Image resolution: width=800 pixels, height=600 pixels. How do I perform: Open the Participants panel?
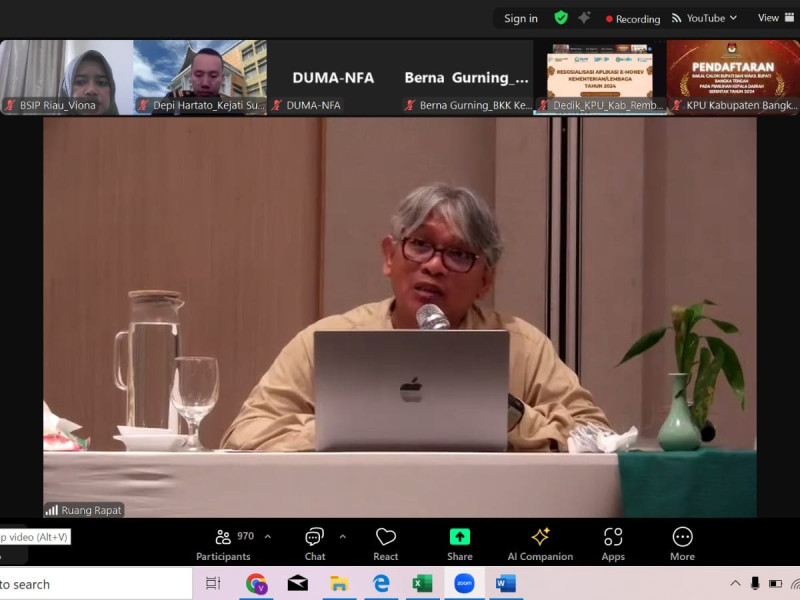pyautogui.click(x=223, y=543)
